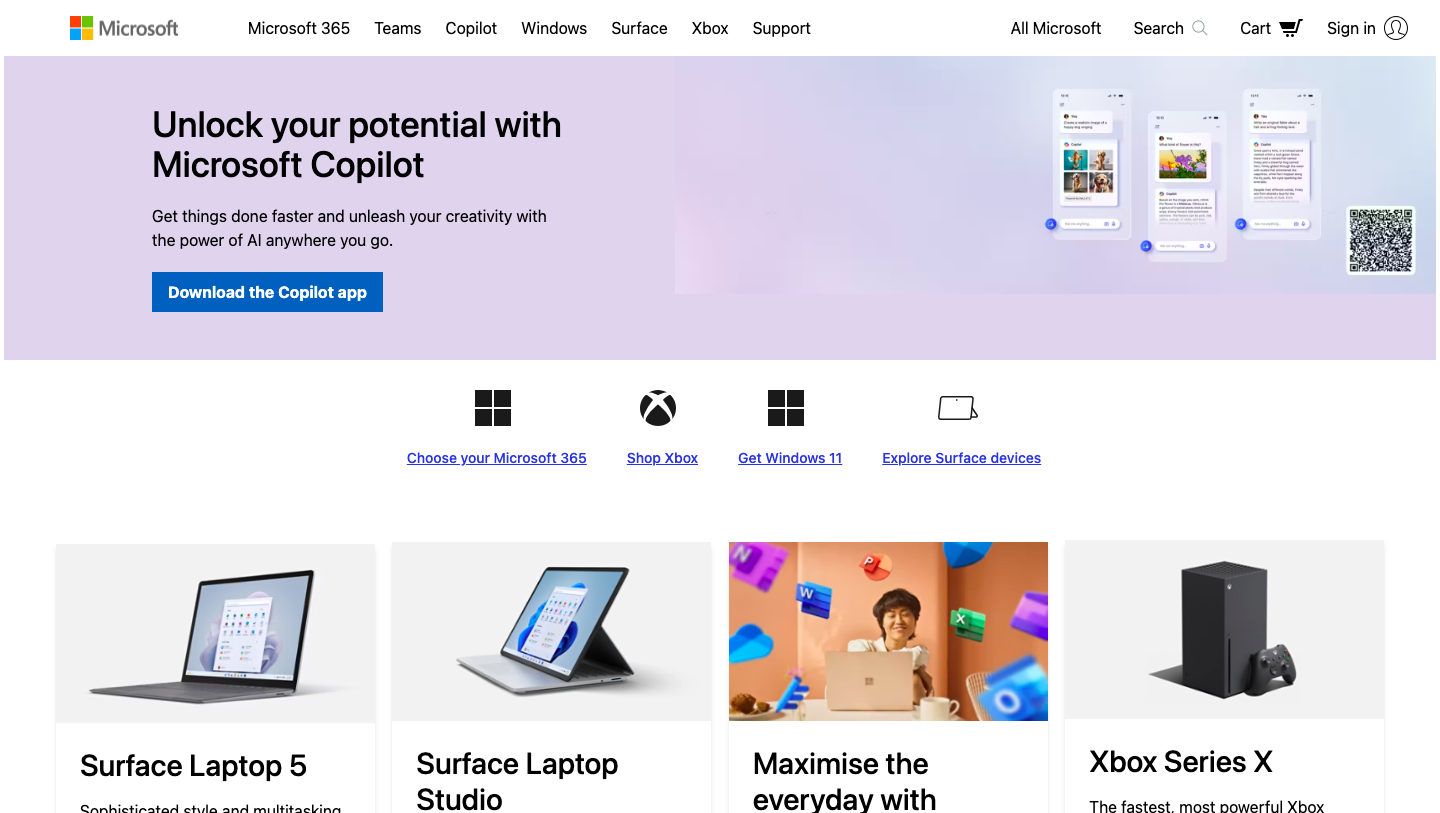The image size is (1440, 813).
Task: Open the Get Windows 11 link
Action: coord(790,457)
